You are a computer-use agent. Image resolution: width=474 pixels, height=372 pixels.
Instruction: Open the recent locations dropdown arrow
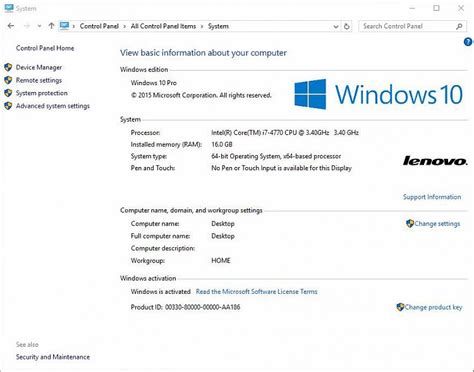(39, 26)
